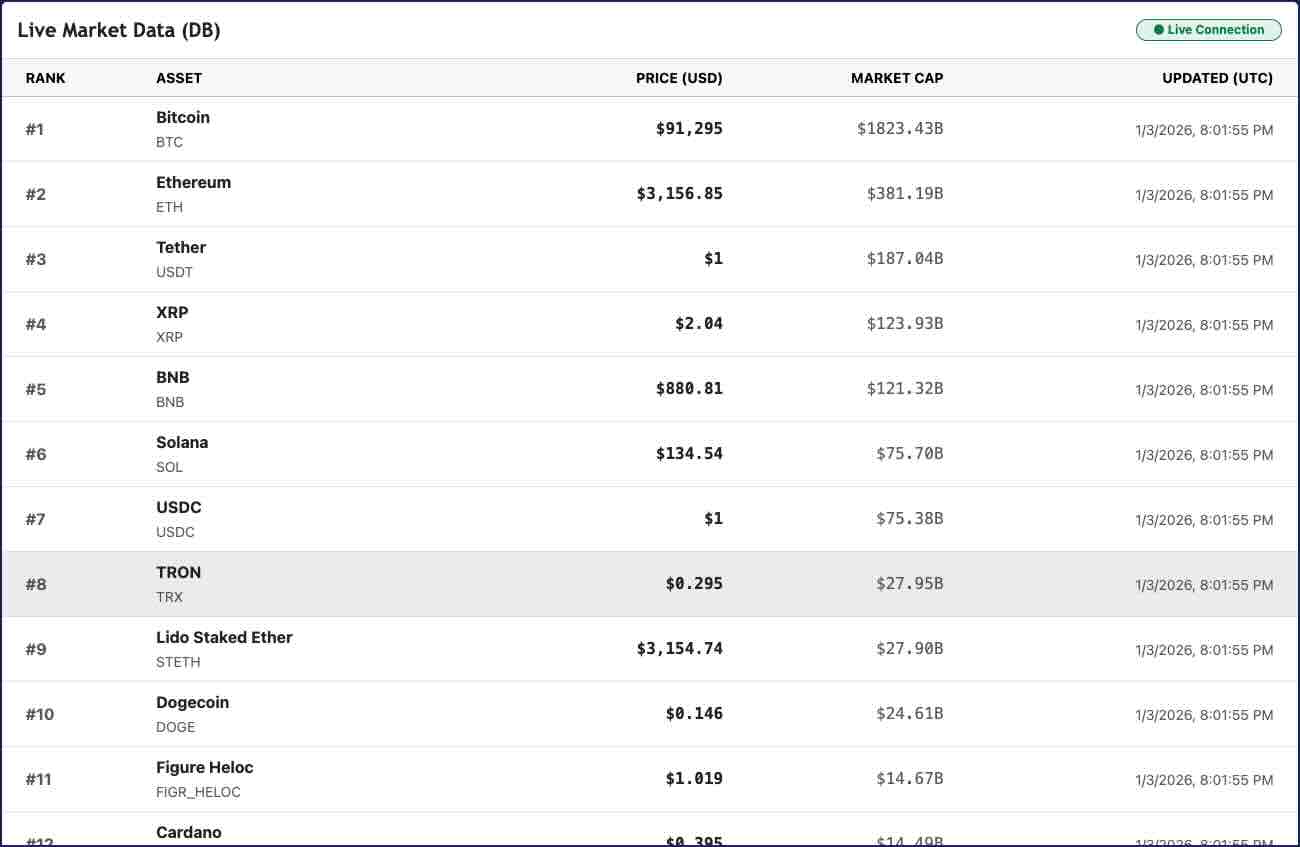Sort table by the Rank column header
Image resolution: width=1300 pixels, height=847 pixels.
[x=46, y=78]
